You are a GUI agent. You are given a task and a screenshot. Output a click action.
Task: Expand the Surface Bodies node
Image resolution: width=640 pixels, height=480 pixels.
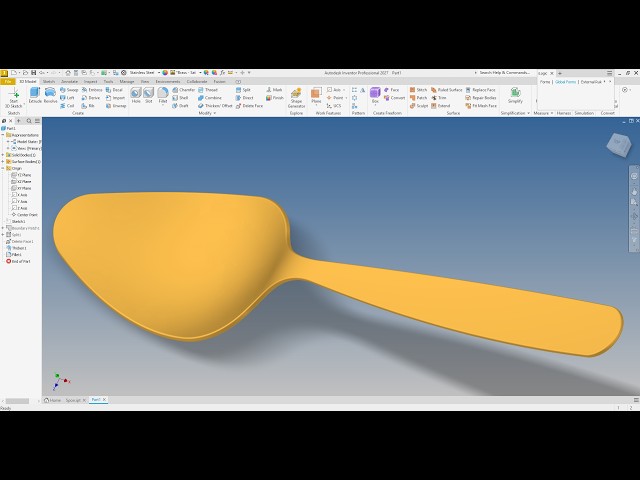point(3,162)
